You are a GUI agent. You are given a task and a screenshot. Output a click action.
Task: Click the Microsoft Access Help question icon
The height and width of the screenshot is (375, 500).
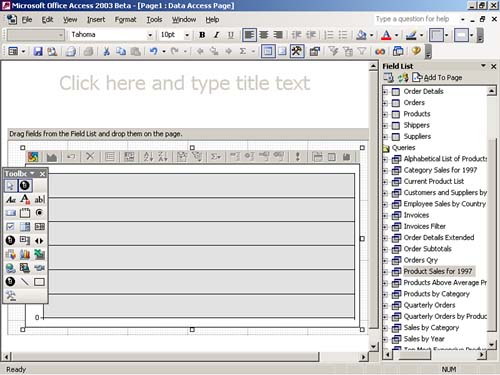[x=416, y=51]
